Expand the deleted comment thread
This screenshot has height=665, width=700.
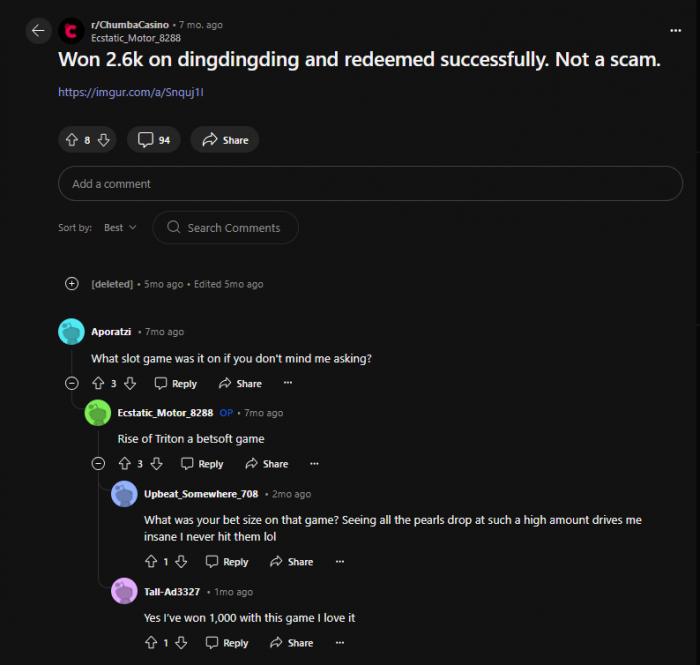tap(72, 284)
